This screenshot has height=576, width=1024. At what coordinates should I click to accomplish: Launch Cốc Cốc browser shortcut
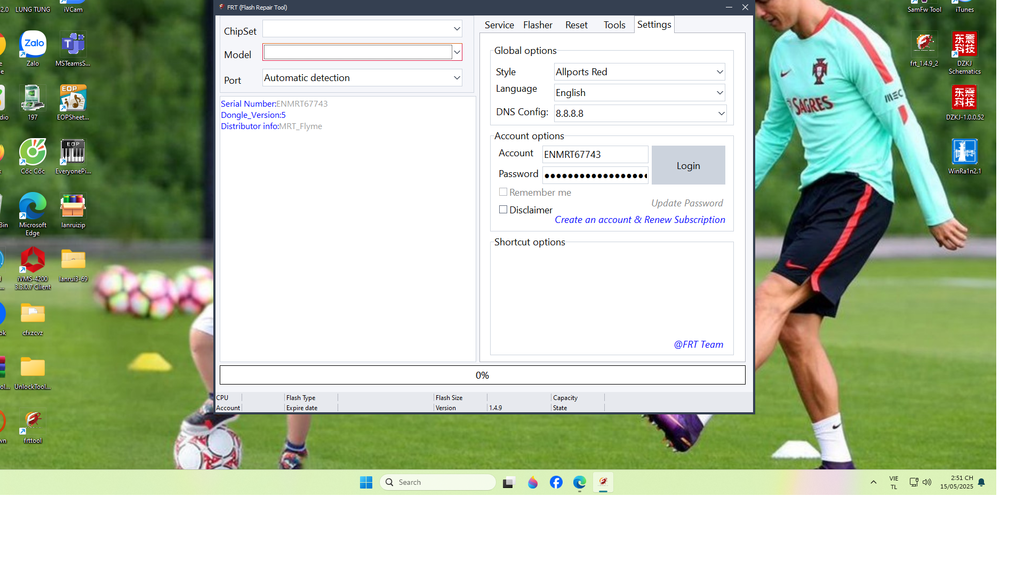[33, 156]
